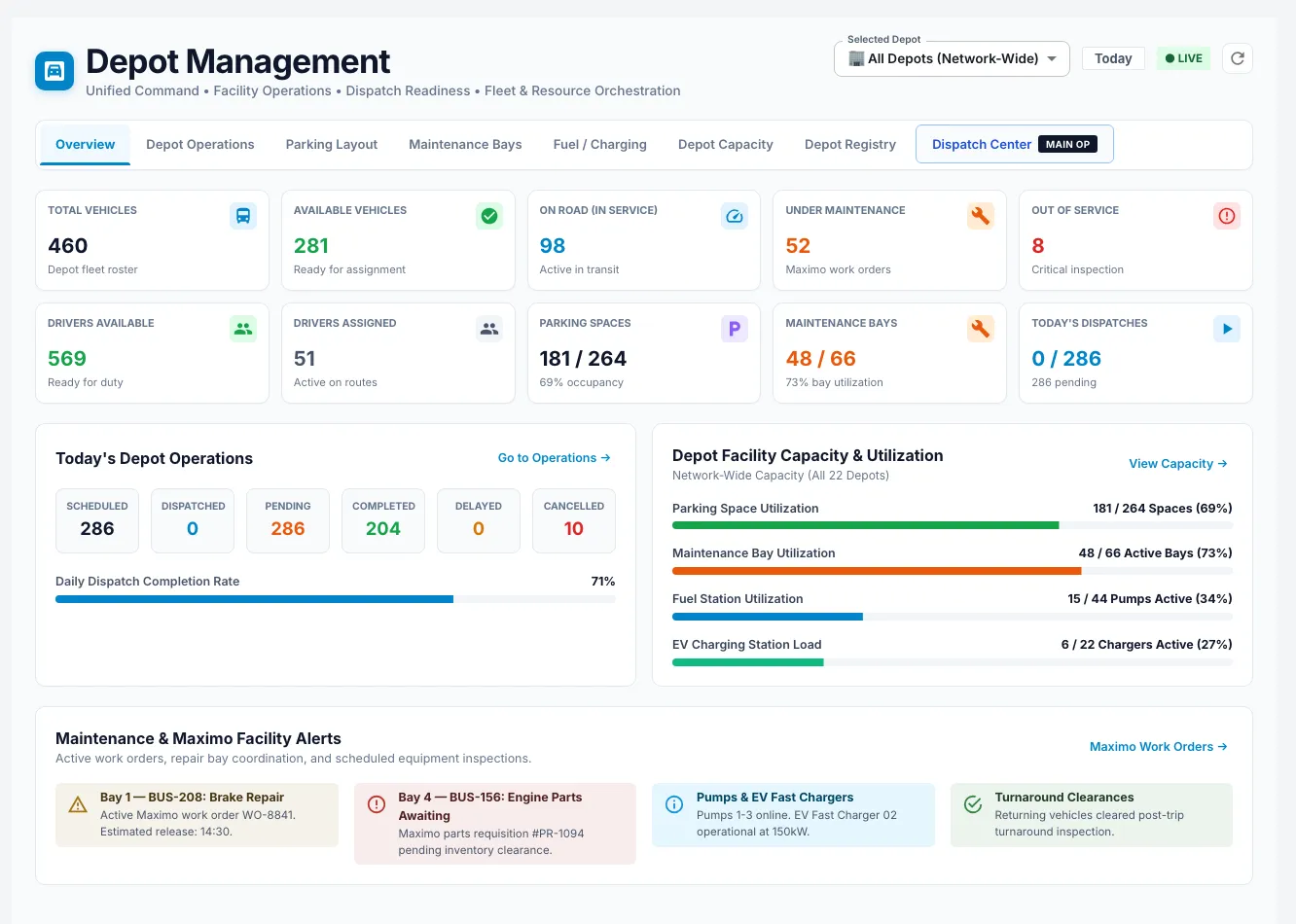Select the Overview tab
Viewport: 1296px width, 924px height.
click(x=86, y=144)
